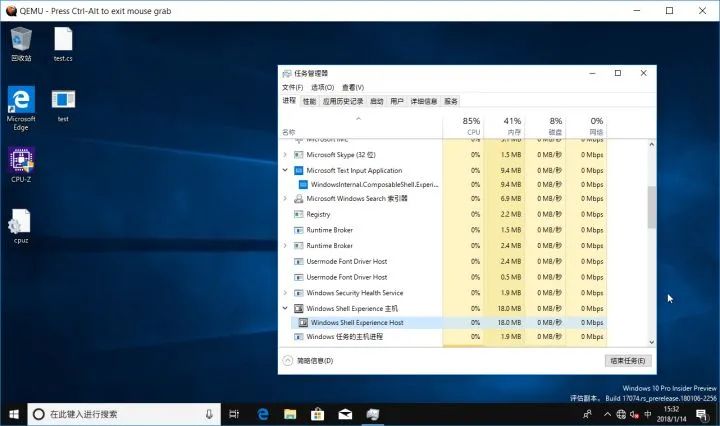The image size is (720, 426).
Task: Open the People icon in the system tray
Action: tap(587, 415)
